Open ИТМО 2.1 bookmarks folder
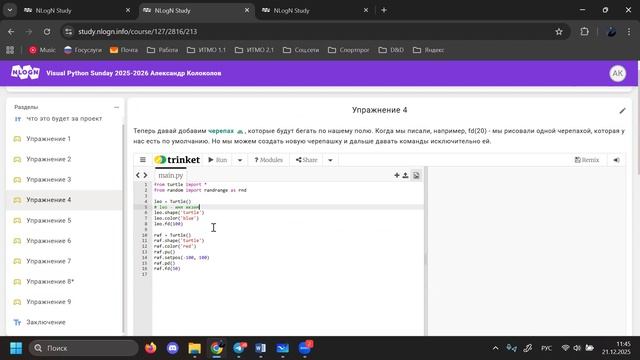This screenshot has height=360, width=640. (x=254, y=50)
